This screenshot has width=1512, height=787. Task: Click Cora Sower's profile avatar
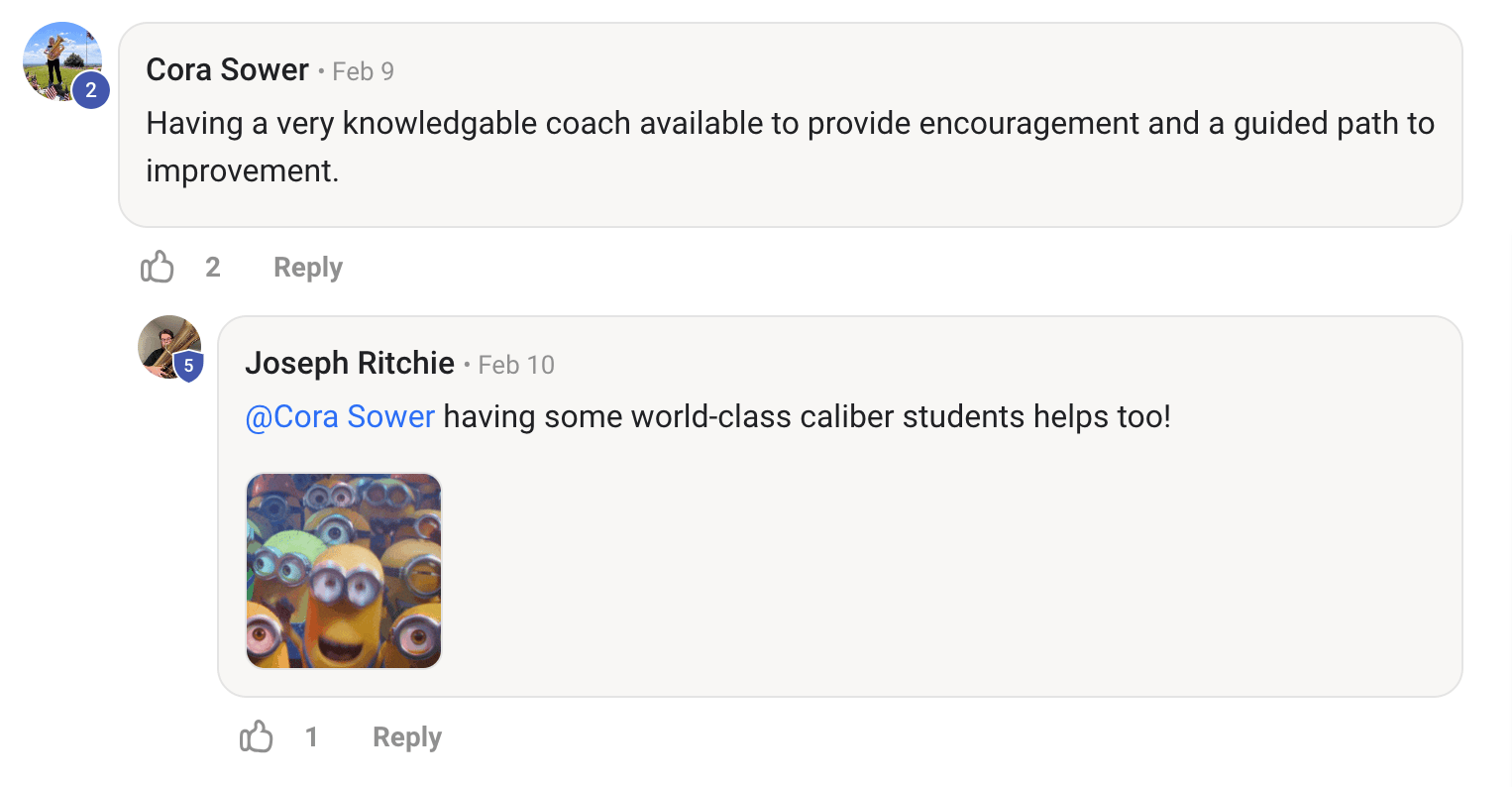(x=57, y=59)
